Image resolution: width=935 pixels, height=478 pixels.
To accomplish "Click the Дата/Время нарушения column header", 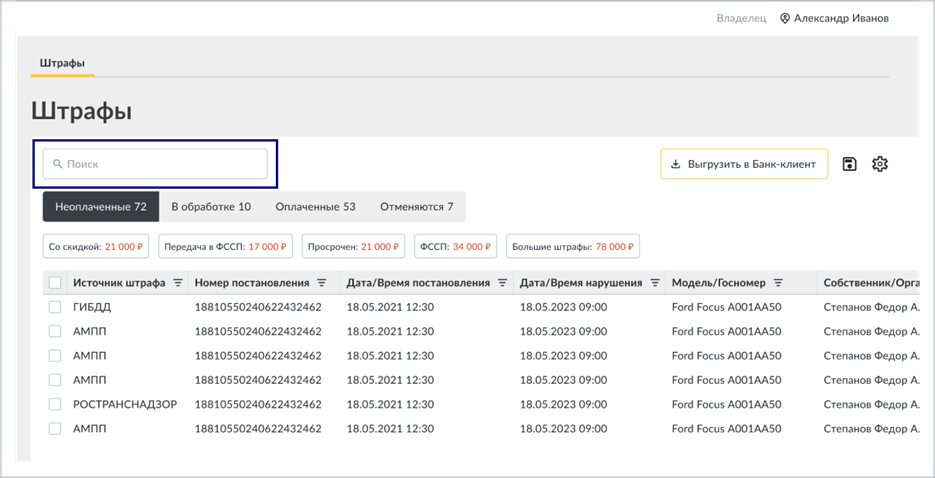I will click(581, 283).
